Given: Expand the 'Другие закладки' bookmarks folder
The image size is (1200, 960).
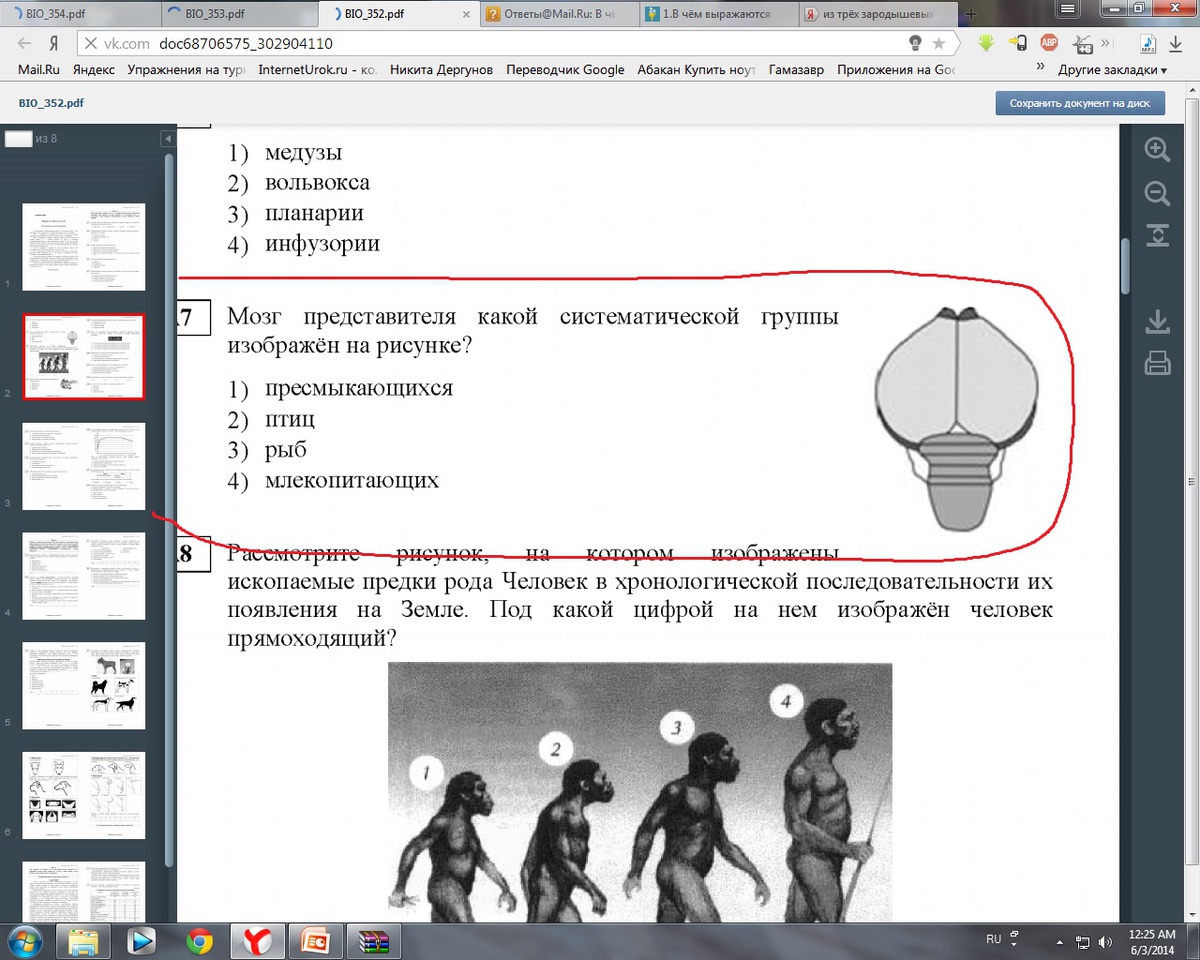Looking at the screenshot, I should (1112, 70).
